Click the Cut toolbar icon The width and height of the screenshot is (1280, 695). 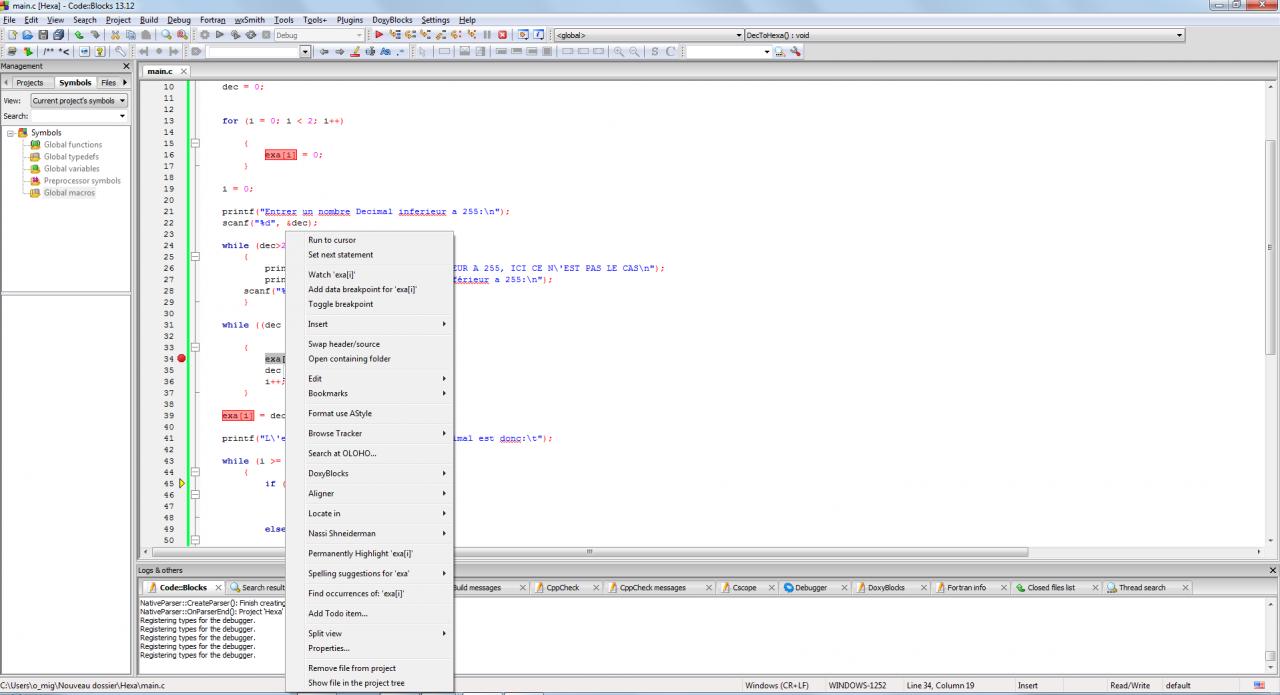(x=115, y=35)
